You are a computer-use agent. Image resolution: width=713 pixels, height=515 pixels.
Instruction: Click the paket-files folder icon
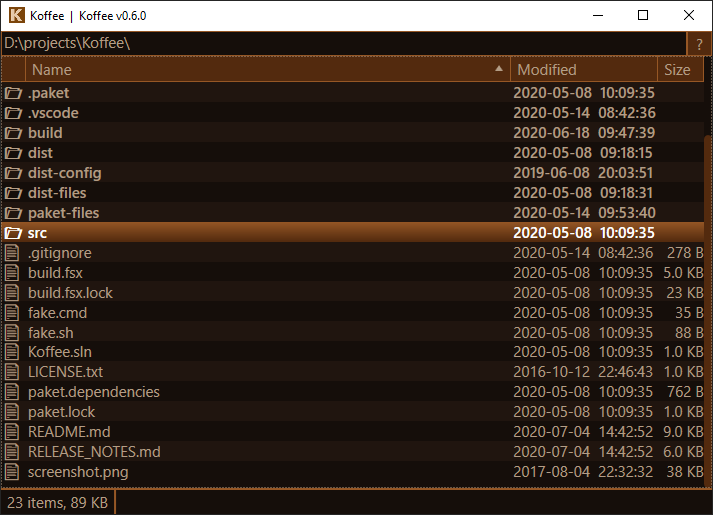(13, 213)
